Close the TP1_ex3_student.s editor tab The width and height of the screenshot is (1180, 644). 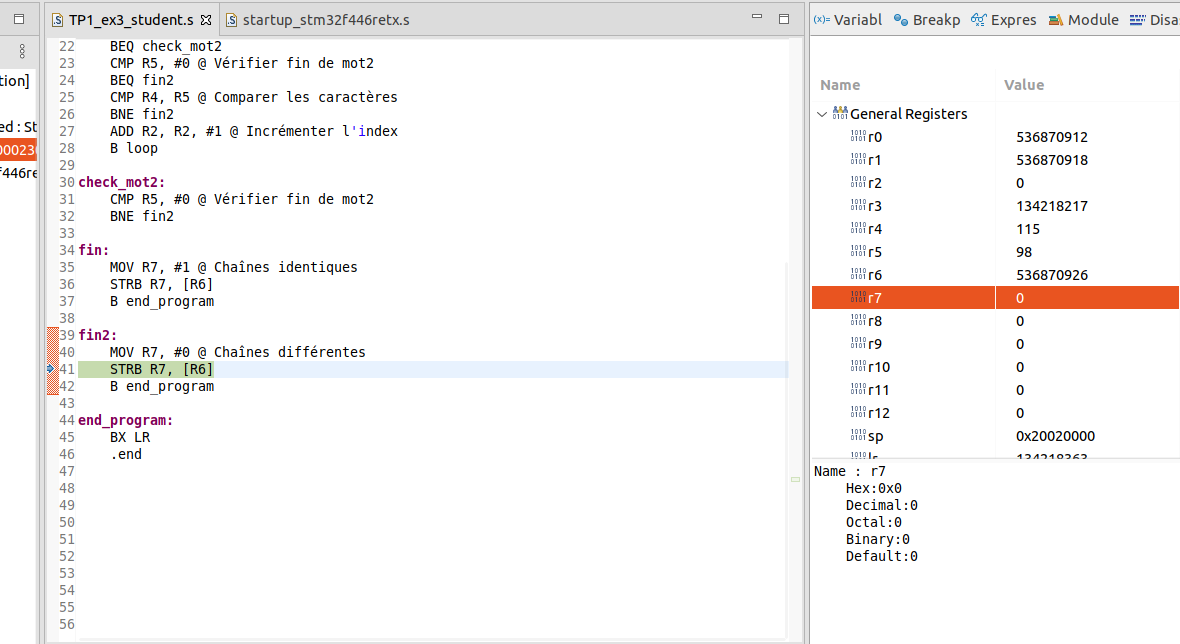[x=206, y=20]
